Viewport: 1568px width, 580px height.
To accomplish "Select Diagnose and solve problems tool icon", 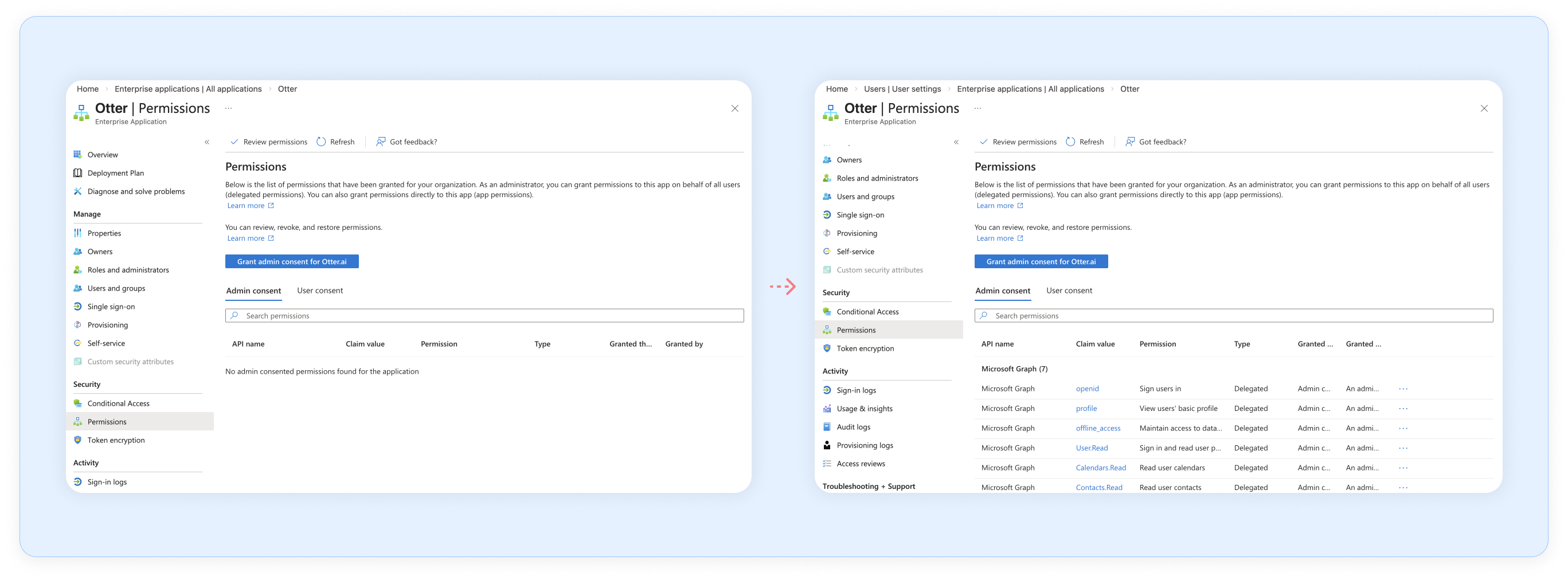I will 78,191.
